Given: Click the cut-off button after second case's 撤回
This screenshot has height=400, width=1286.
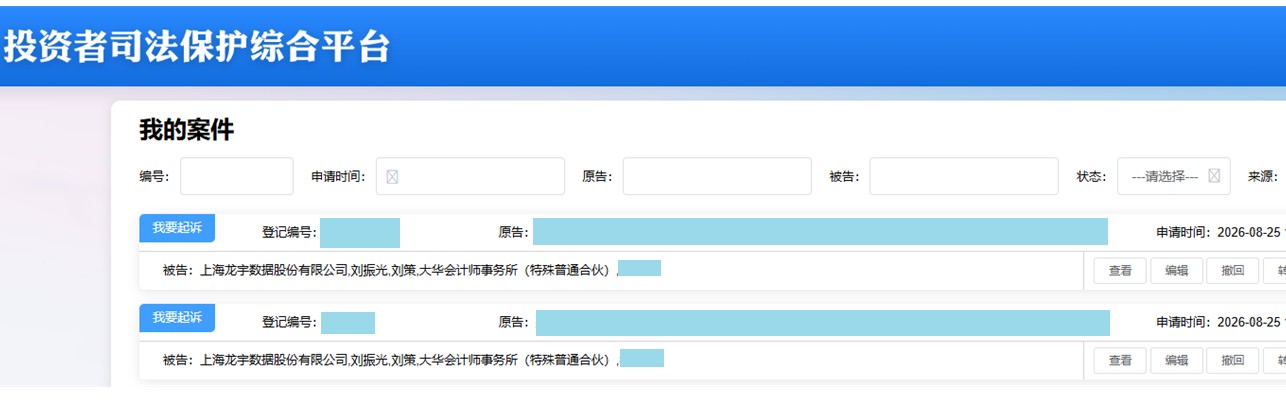Looking at the screenshot, I should point(1275,361).
